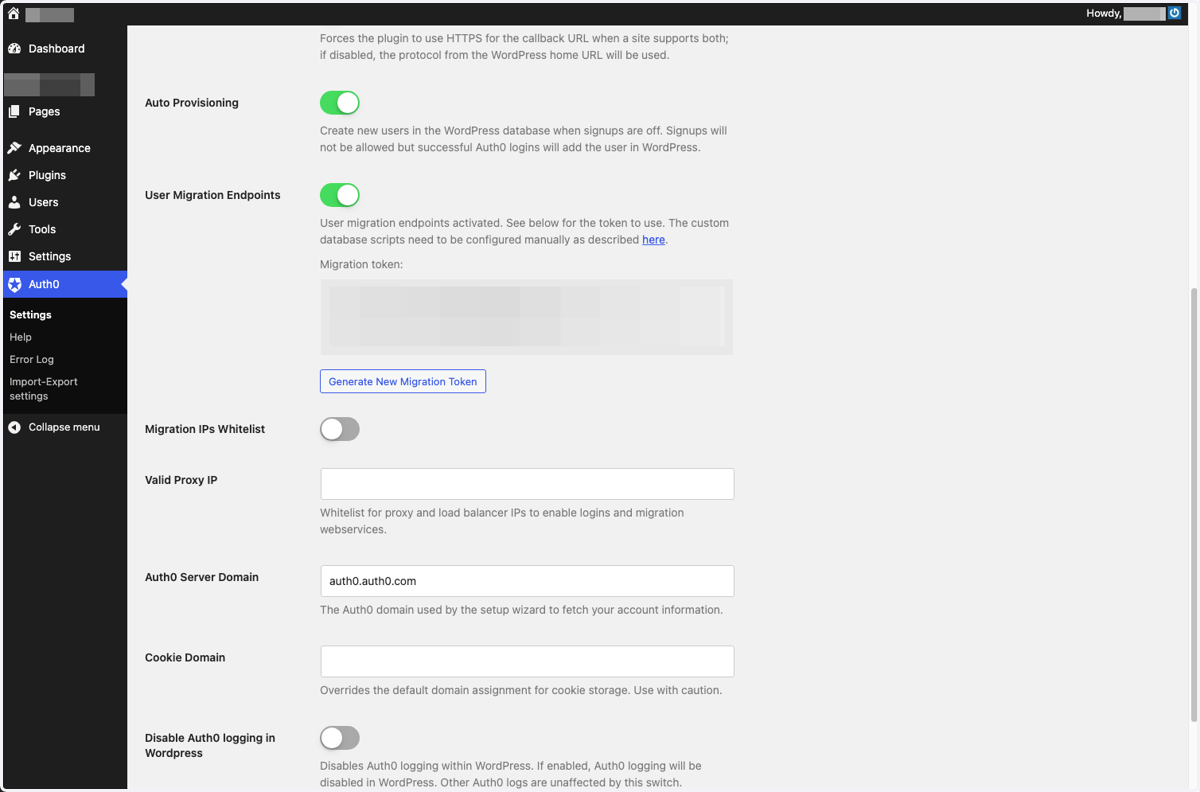Open the Auth0 Help submenu
This screenshot has height=792, width=1200.
click(x=21, y=337)
